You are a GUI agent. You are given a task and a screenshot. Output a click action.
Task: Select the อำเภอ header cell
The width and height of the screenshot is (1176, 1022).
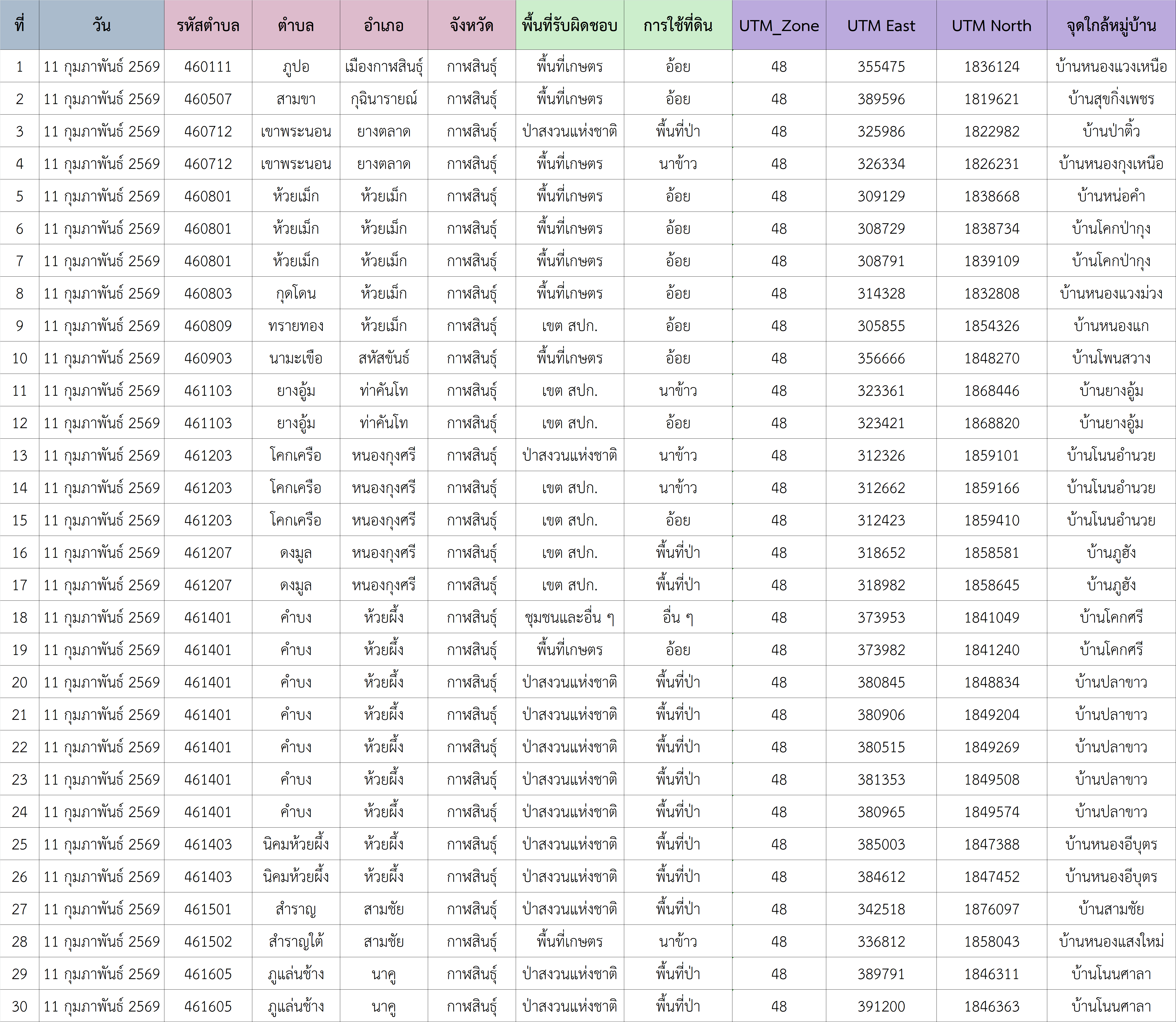pyautogui.click(x=384, y=26)
